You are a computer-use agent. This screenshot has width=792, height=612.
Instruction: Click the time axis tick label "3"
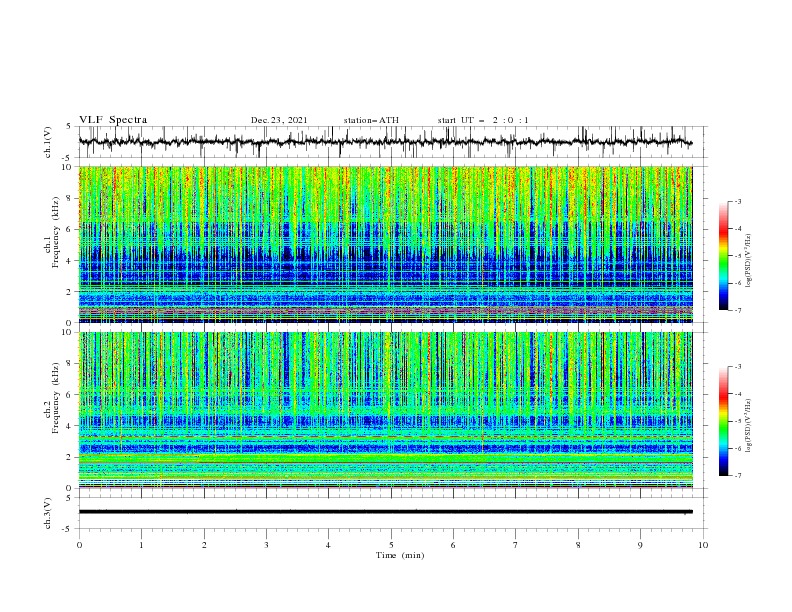tap(266, 545)
